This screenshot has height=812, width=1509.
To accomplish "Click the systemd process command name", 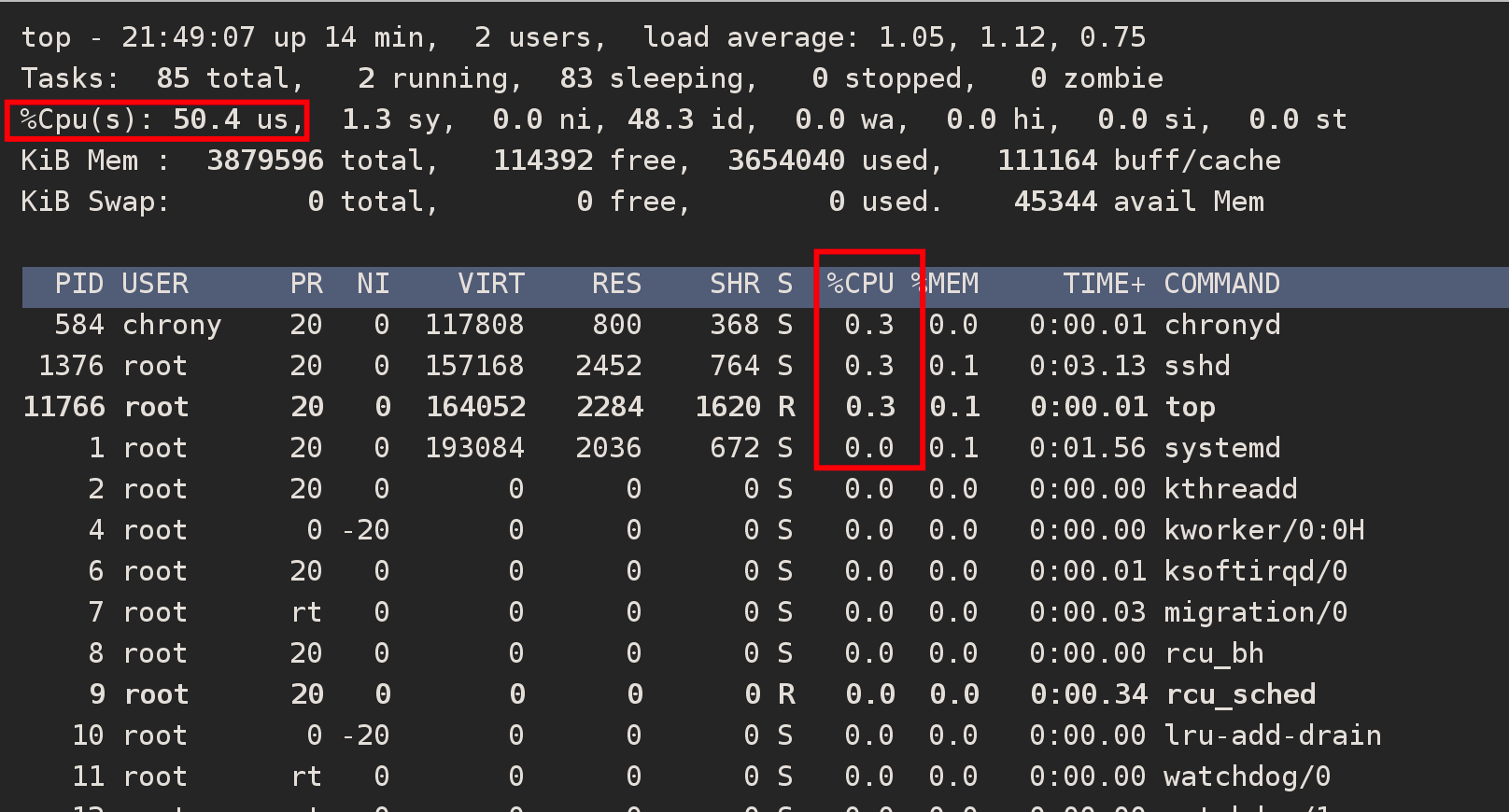I will [1221, 448].
